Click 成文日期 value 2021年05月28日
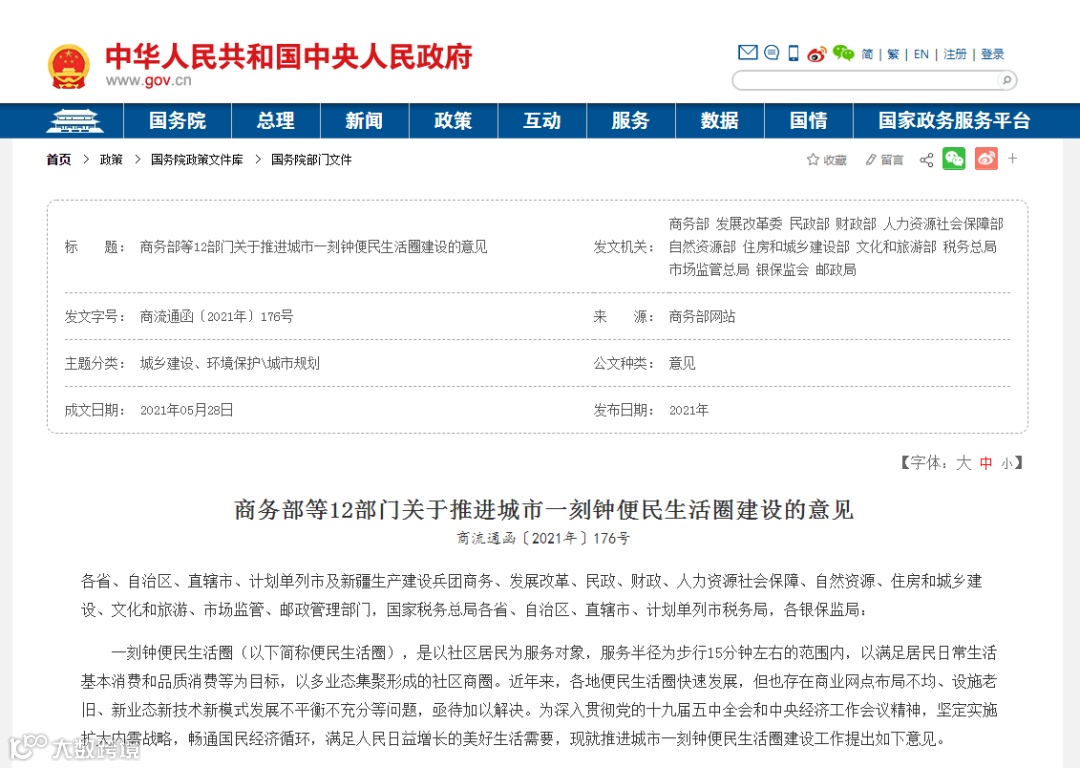The height and width of the screenshot is (768, 1080). pos(187,411)
